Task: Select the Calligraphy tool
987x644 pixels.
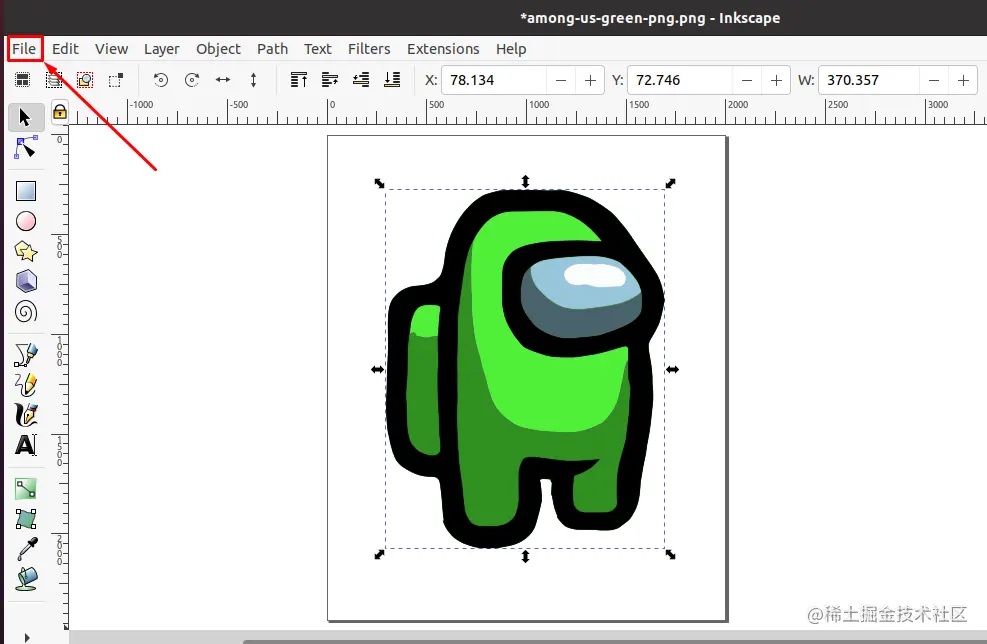Action: click(26, 415)
